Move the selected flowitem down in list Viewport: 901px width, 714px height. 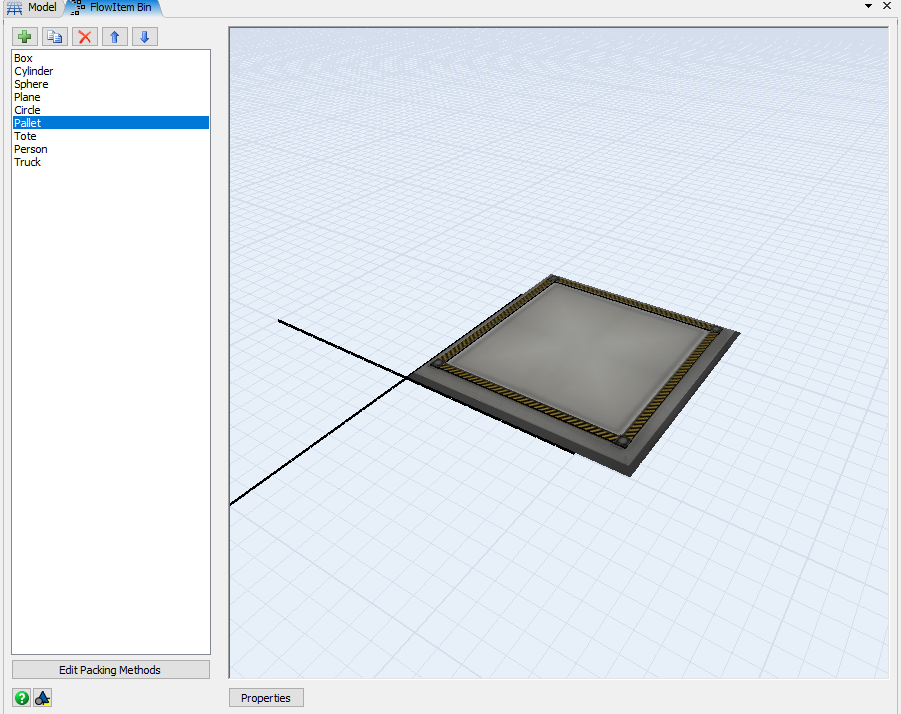tap(145, 37)
